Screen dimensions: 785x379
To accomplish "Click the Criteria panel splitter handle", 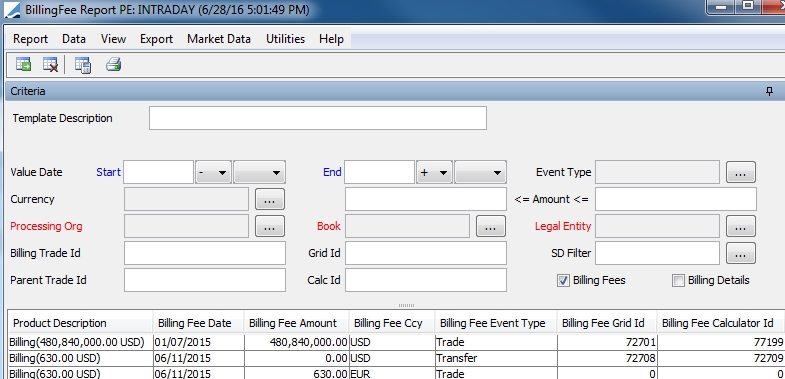I will tap(406, 305).
